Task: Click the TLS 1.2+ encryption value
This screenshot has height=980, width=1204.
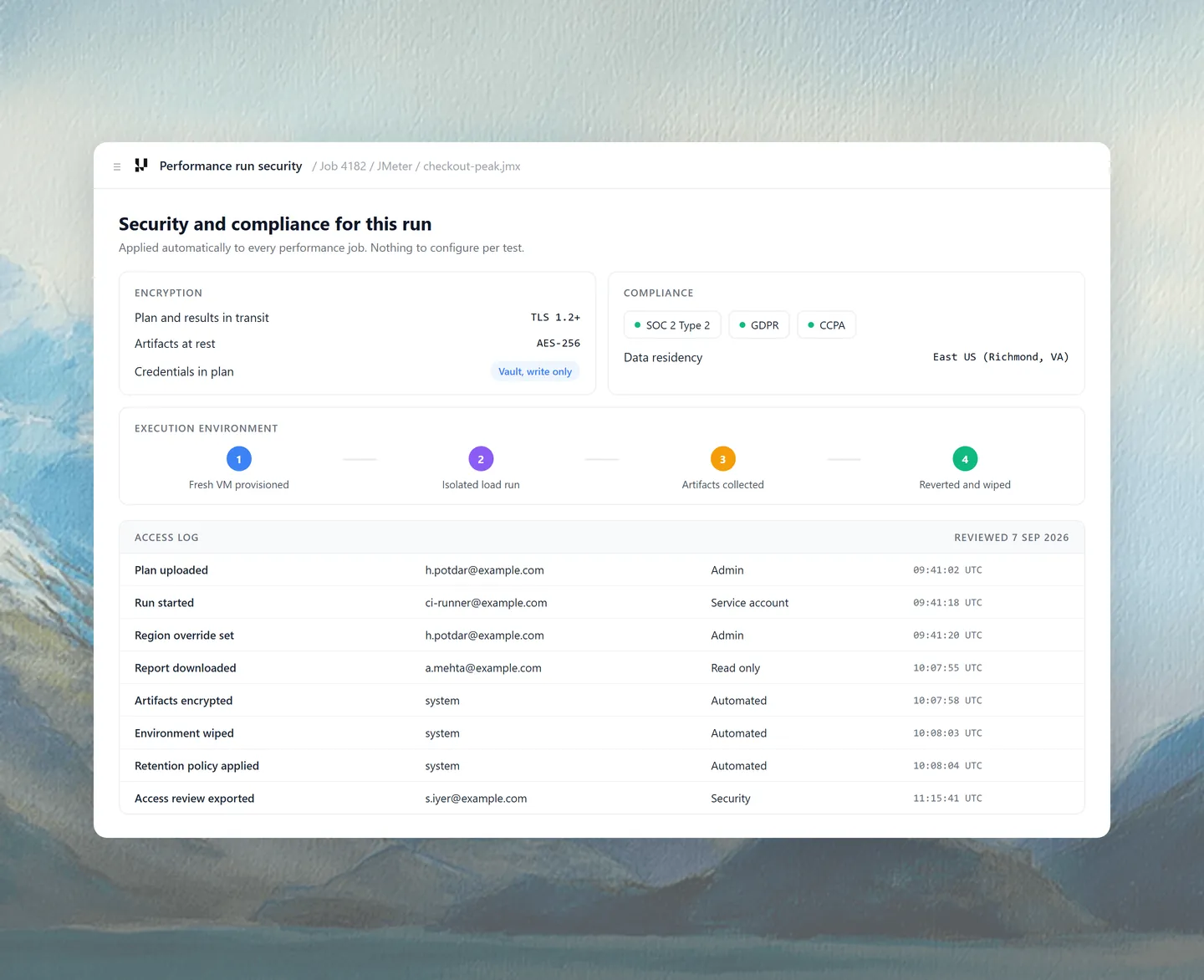Action: [555, 318]
